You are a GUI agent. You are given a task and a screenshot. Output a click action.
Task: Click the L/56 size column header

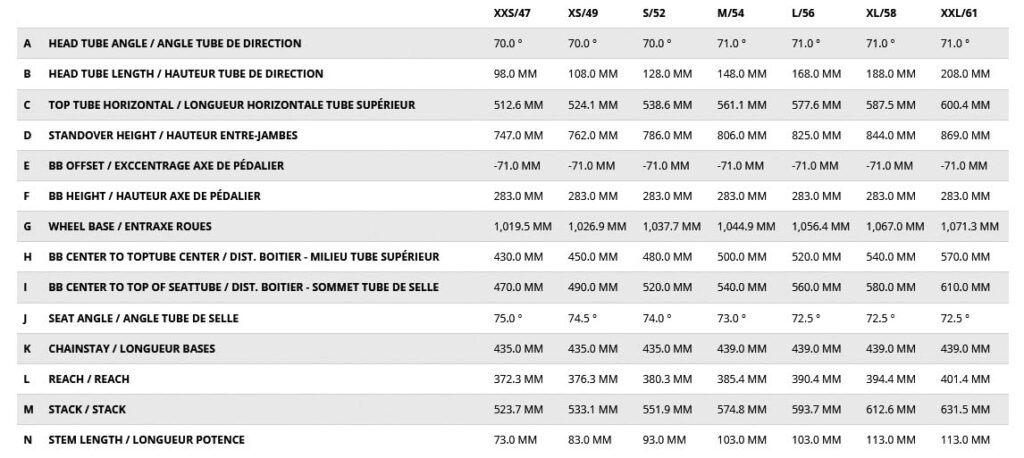[803, 13]
